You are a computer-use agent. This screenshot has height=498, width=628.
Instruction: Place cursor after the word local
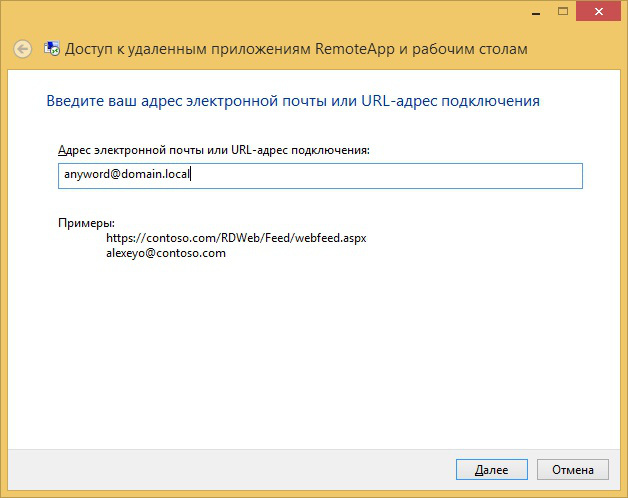[x=191, y=175]
